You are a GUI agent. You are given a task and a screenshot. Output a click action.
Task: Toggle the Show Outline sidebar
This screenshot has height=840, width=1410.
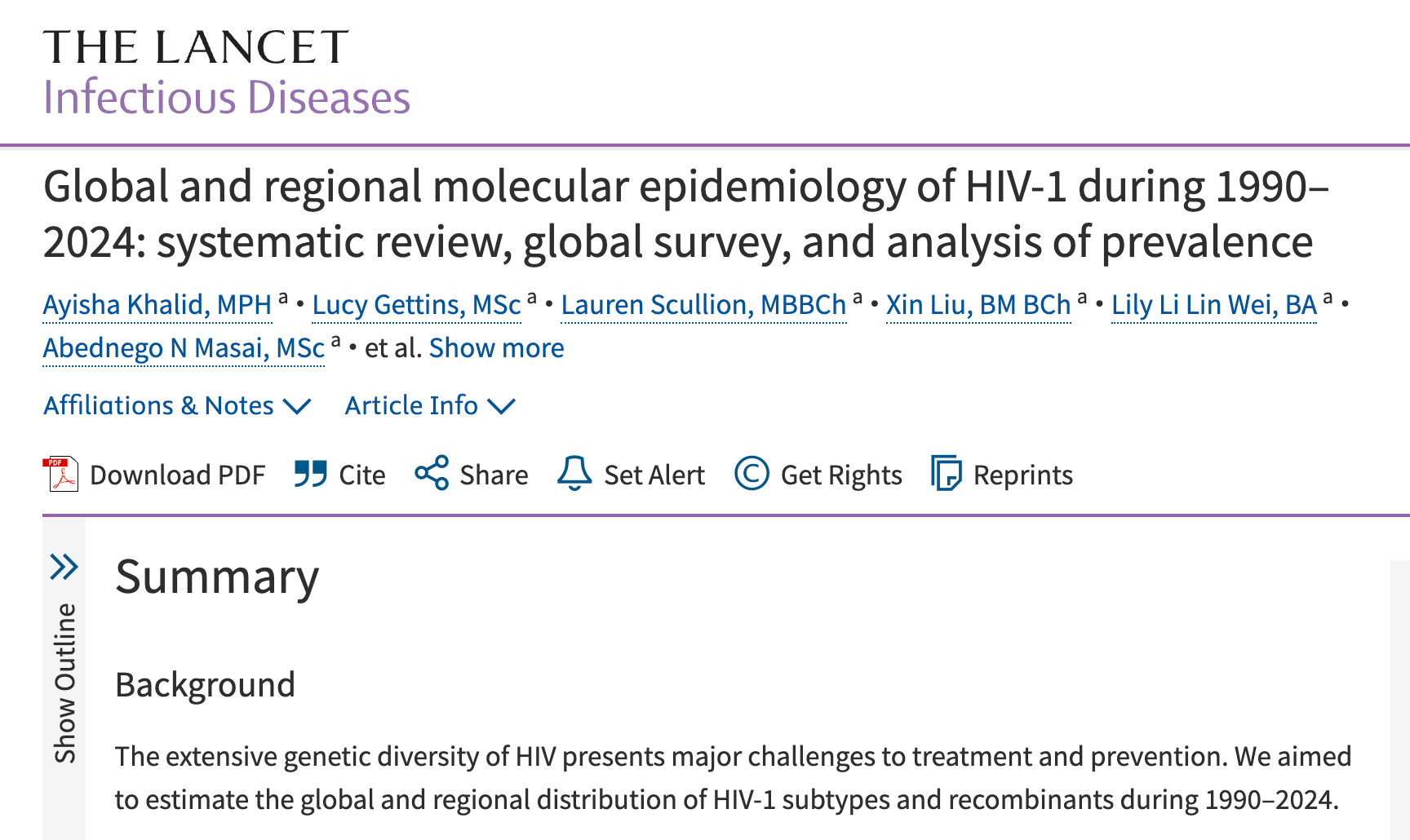[64, 683]
